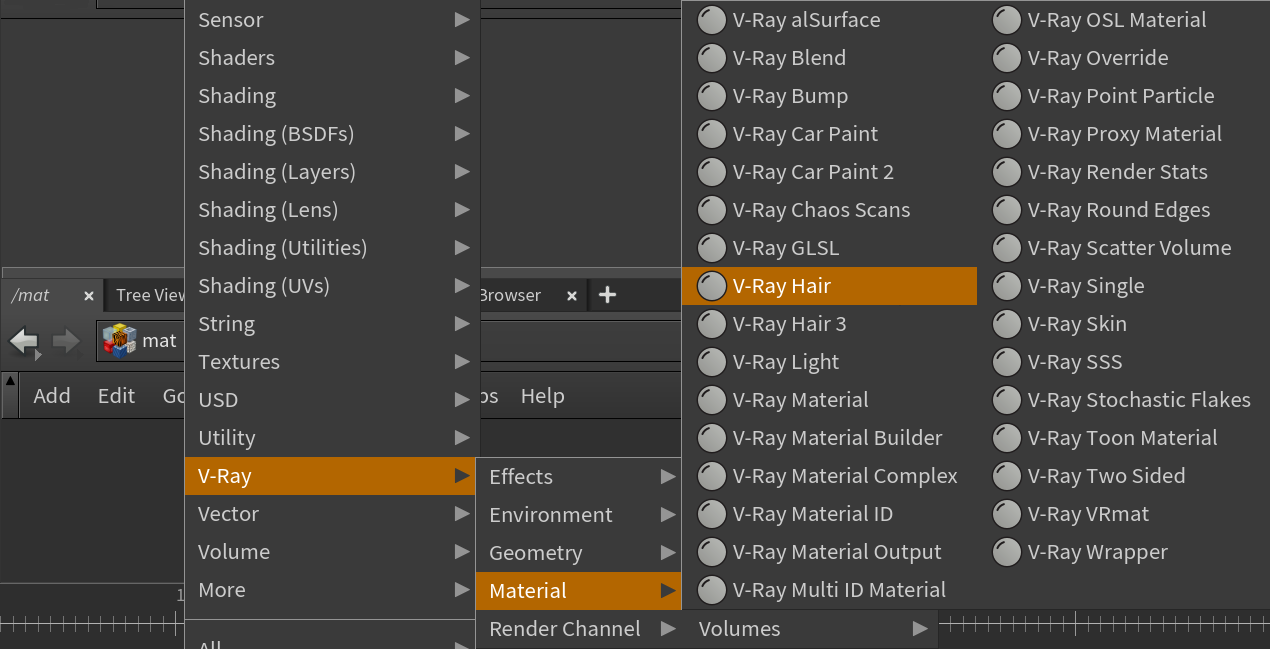Choose V-Ray Two Sided material
This screenshot has height=649, width=1270.
[x=1124, y=476]
